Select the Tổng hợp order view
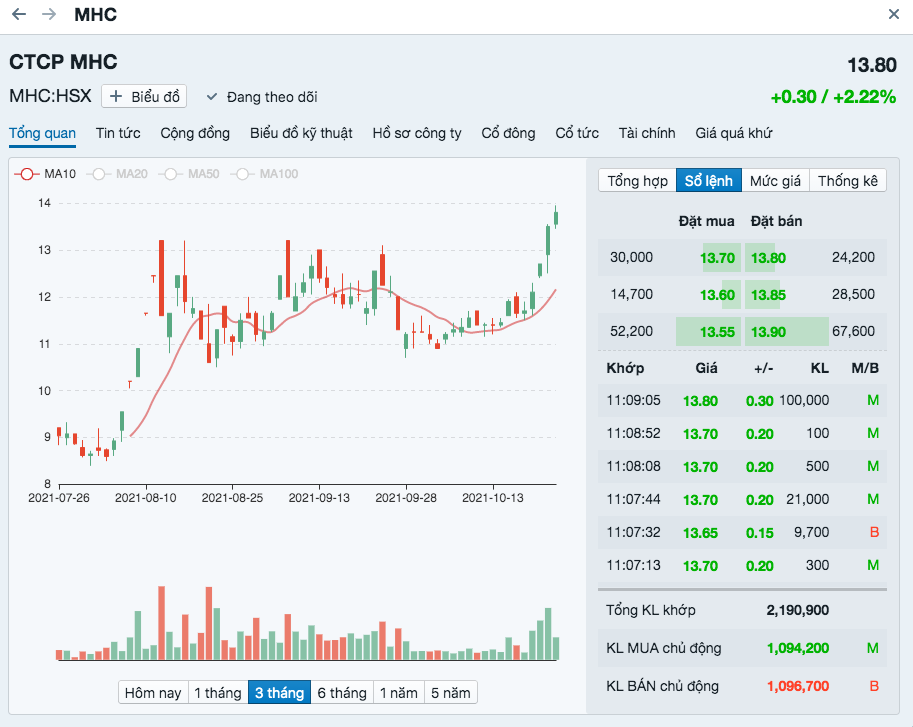 click(x=638, y=180)
